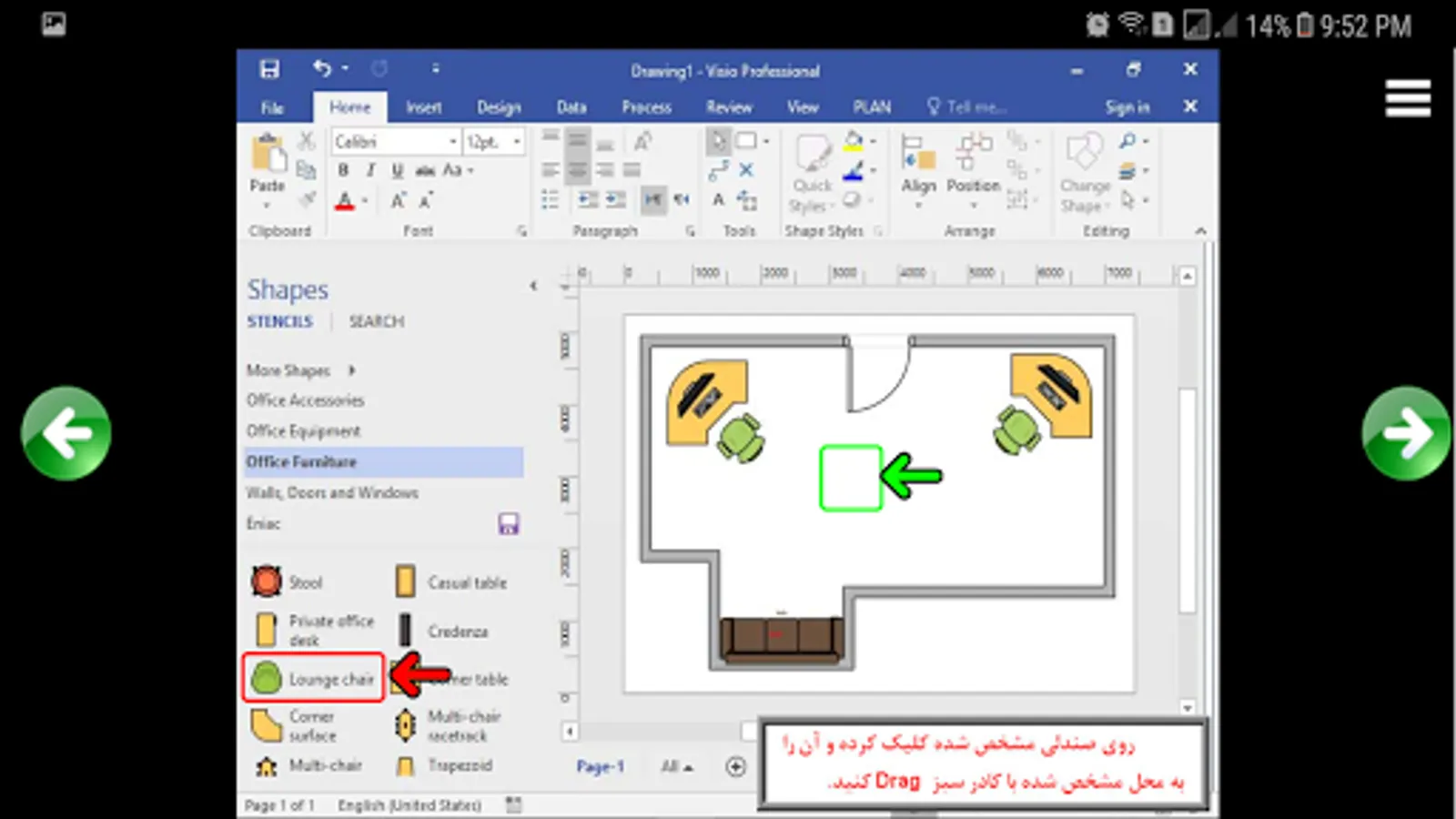Switch to the Design tab
The width and height of the screenshot is (1456, 819).
coord(499,107)
